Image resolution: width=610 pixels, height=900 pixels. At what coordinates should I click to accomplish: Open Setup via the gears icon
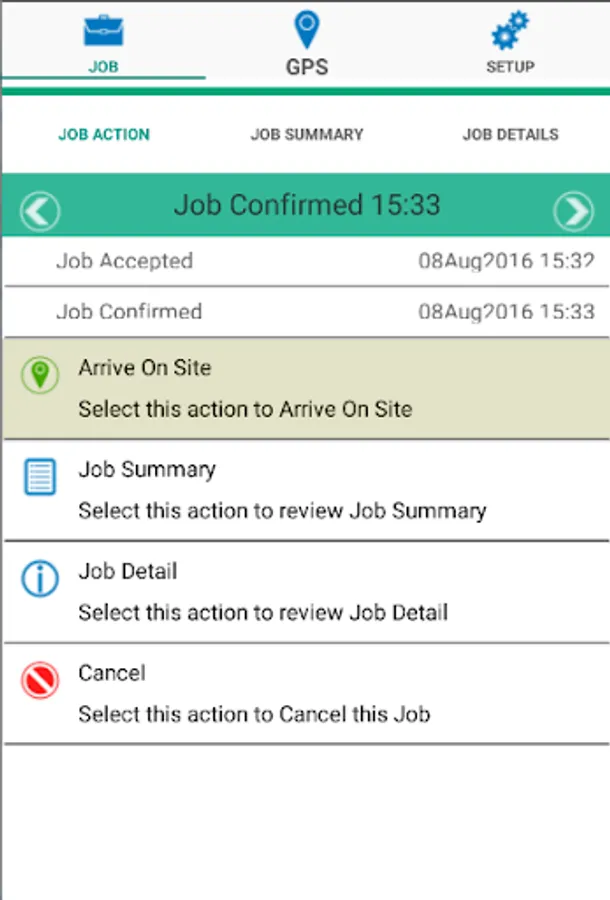[x=510, y=30]
